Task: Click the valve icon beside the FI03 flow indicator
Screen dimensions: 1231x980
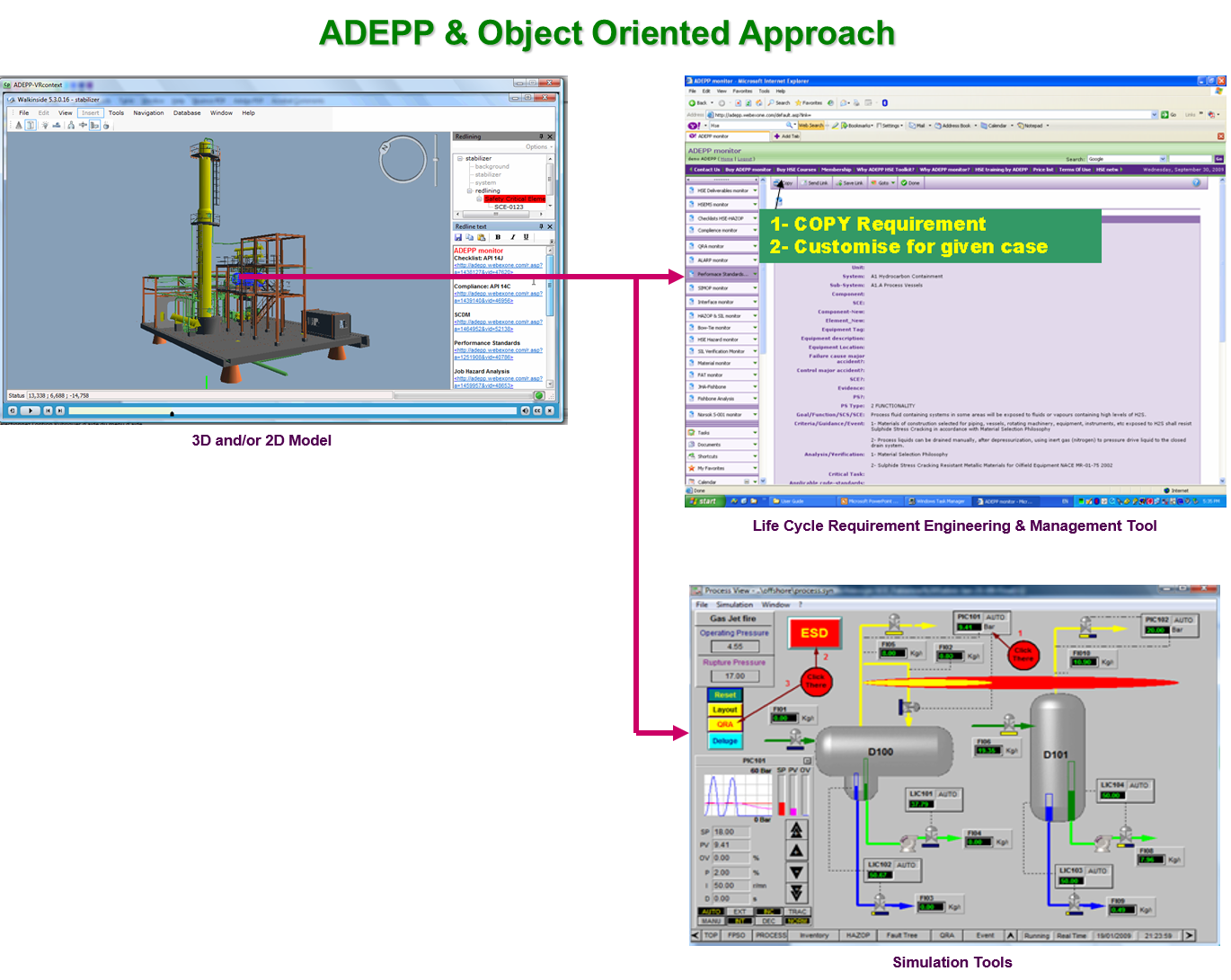Action: click(x=881, y=902)
